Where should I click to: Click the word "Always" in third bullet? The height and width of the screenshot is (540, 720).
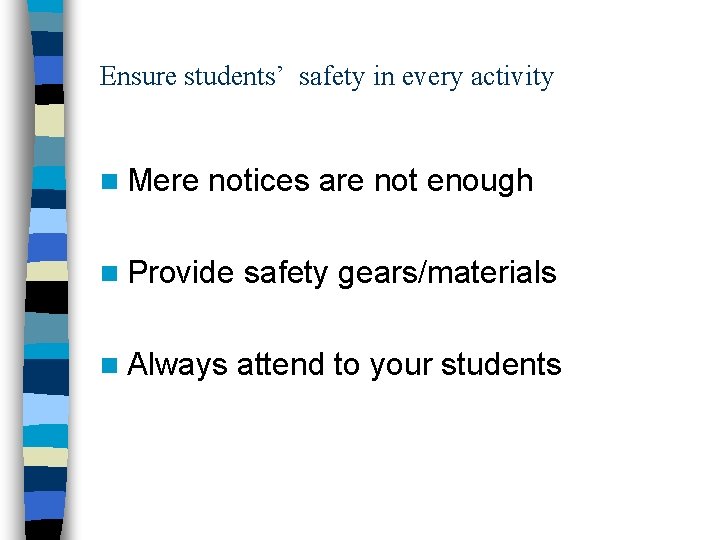(x=178, y=365)
